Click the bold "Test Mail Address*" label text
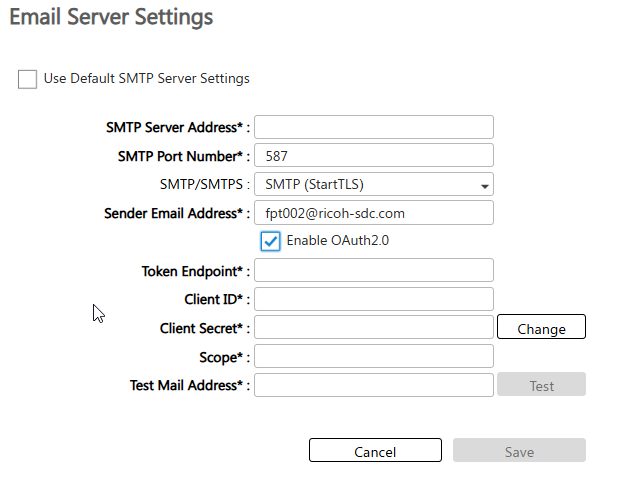 [x=187, y=386]
